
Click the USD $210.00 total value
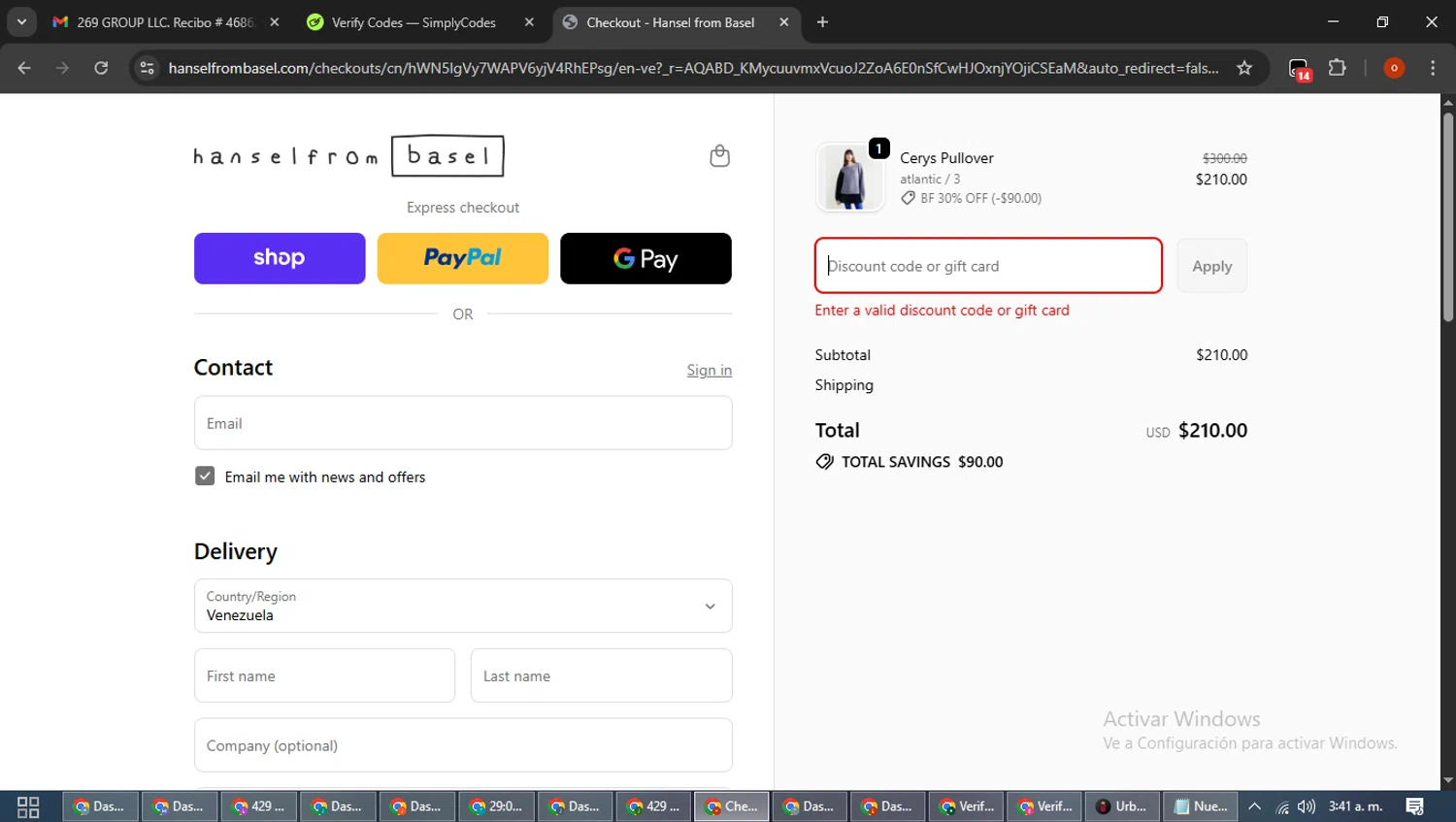1197,431
